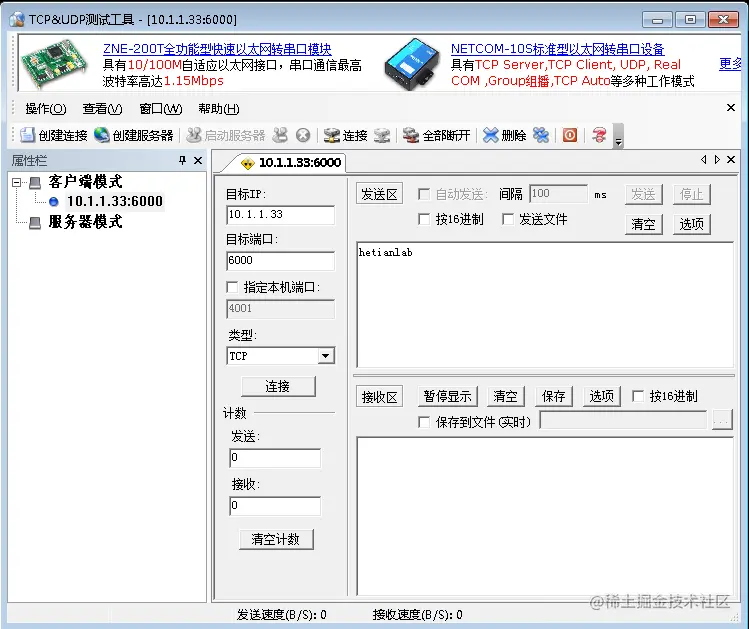Viewport: 749px width, 629px height.
Task: Click the send text area with hetianlab
Action: click(x=545, y=305)
